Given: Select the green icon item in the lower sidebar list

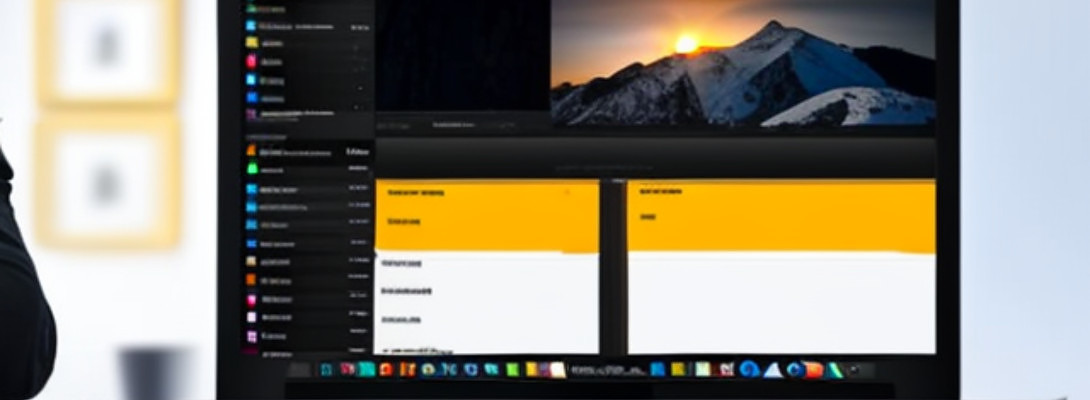Looking at the screenshot, I should (x=252, y=168).
